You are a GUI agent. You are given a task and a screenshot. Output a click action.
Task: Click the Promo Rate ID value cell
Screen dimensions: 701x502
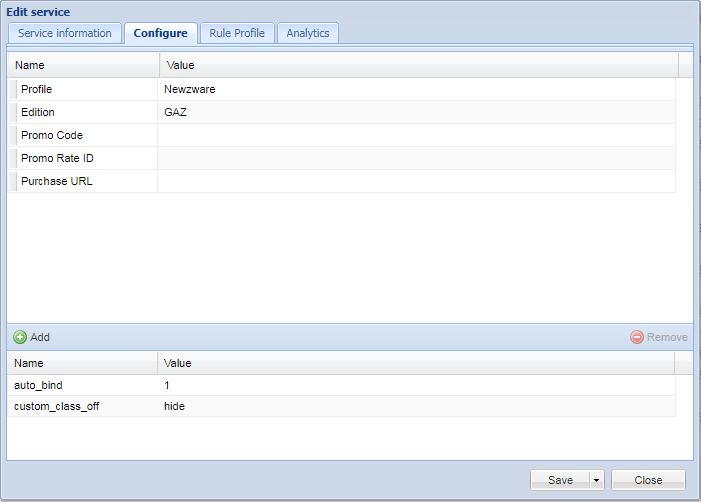click(415, 158)
